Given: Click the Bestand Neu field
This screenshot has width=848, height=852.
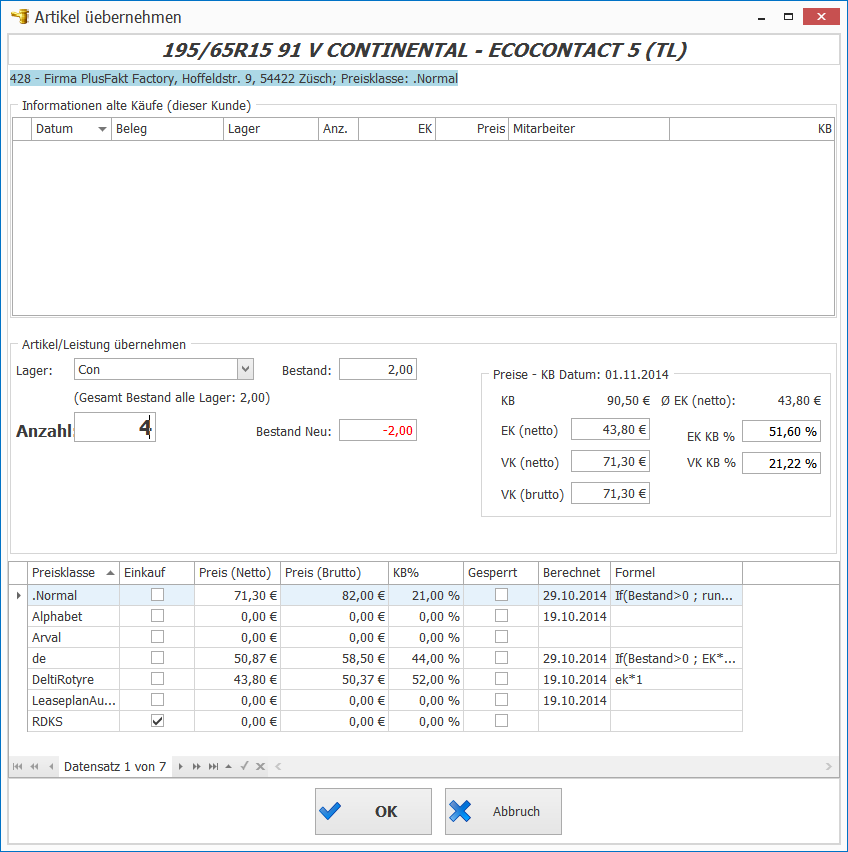Looking at the screenshot, I should (378, 430).
